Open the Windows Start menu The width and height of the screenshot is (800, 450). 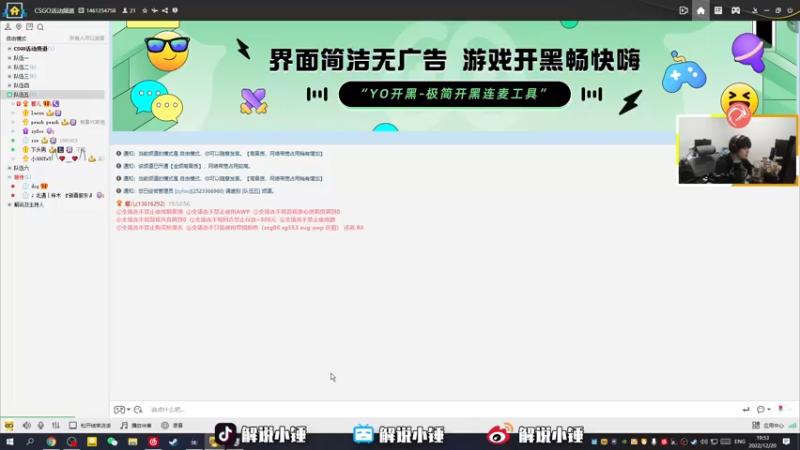(10, 442)
